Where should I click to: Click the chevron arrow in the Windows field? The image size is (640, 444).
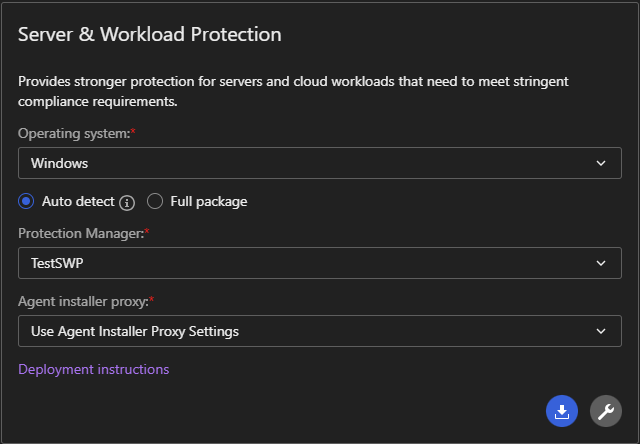[601, 163]
